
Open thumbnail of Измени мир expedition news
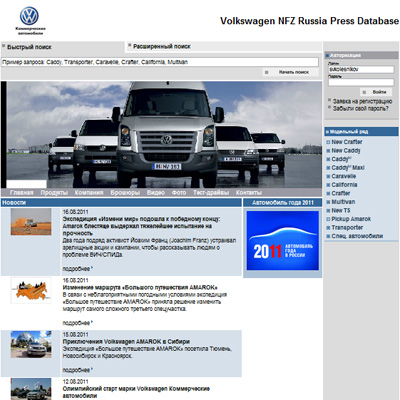31,222
